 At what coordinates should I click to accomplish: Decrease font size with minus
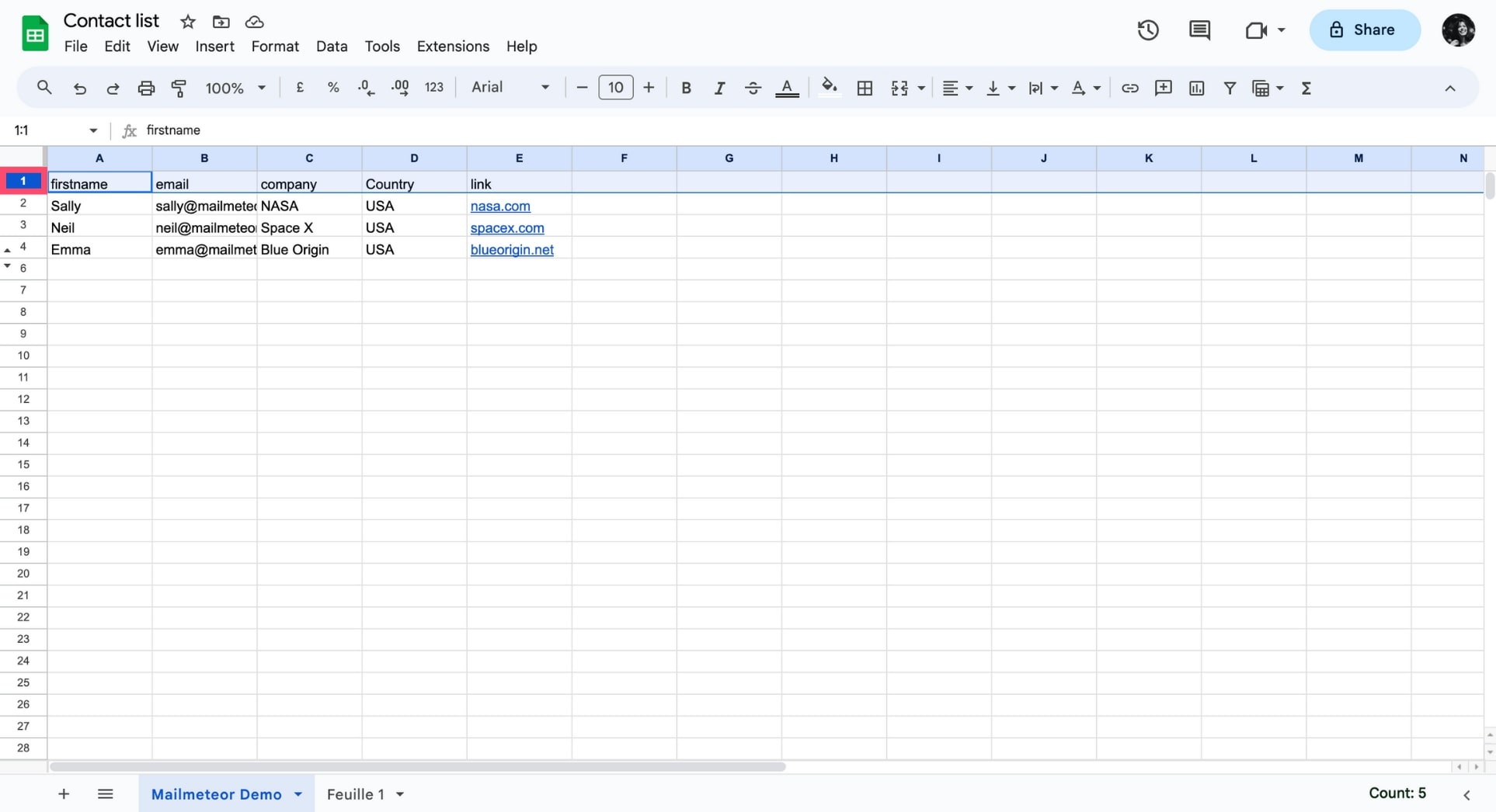pos(582,88)
